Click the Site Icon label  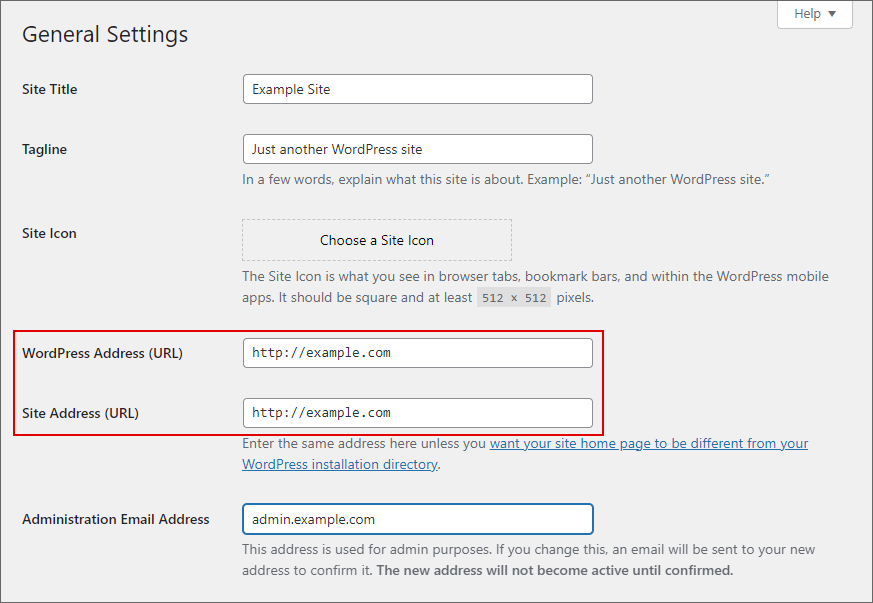(x=49, y=233)
